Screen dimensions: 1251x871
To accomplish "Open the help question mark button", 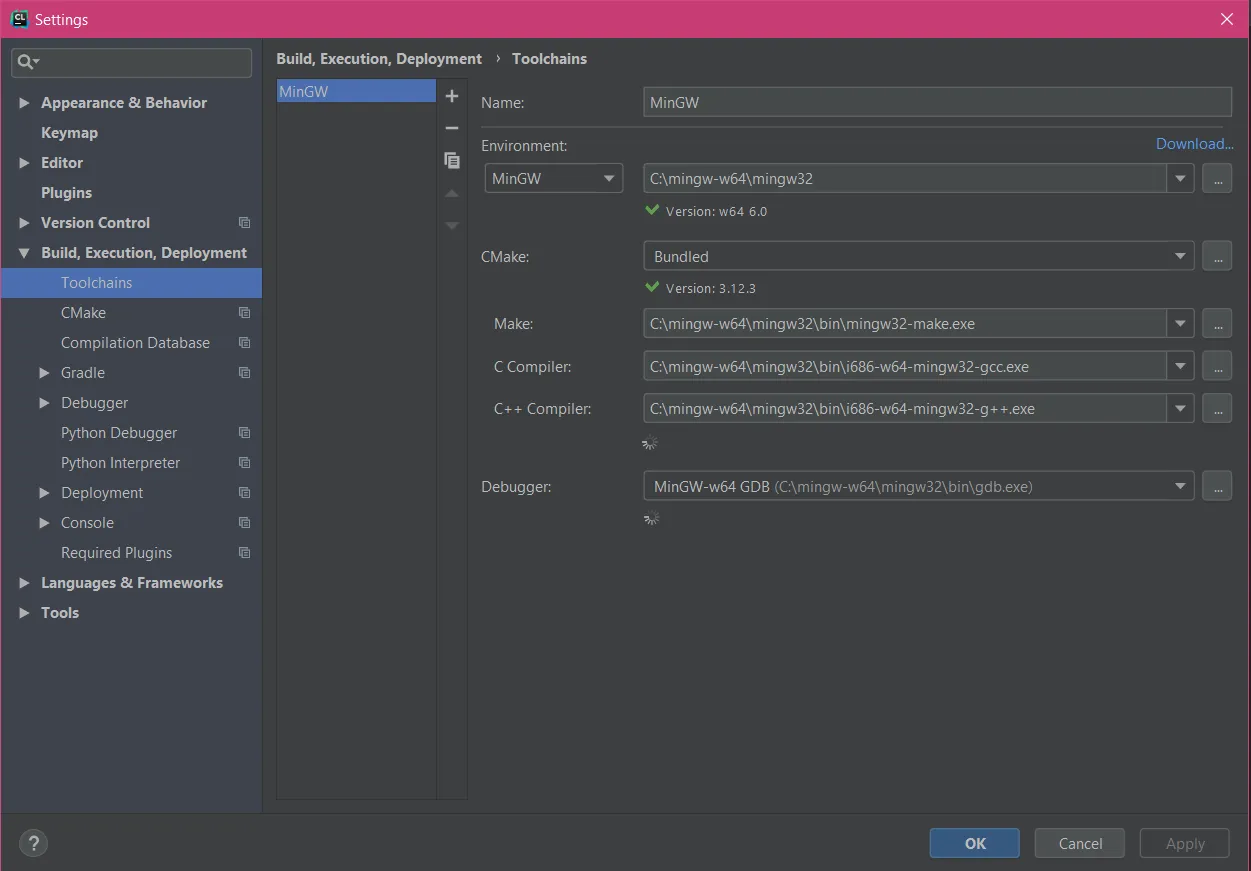I will tap(33, 843).
